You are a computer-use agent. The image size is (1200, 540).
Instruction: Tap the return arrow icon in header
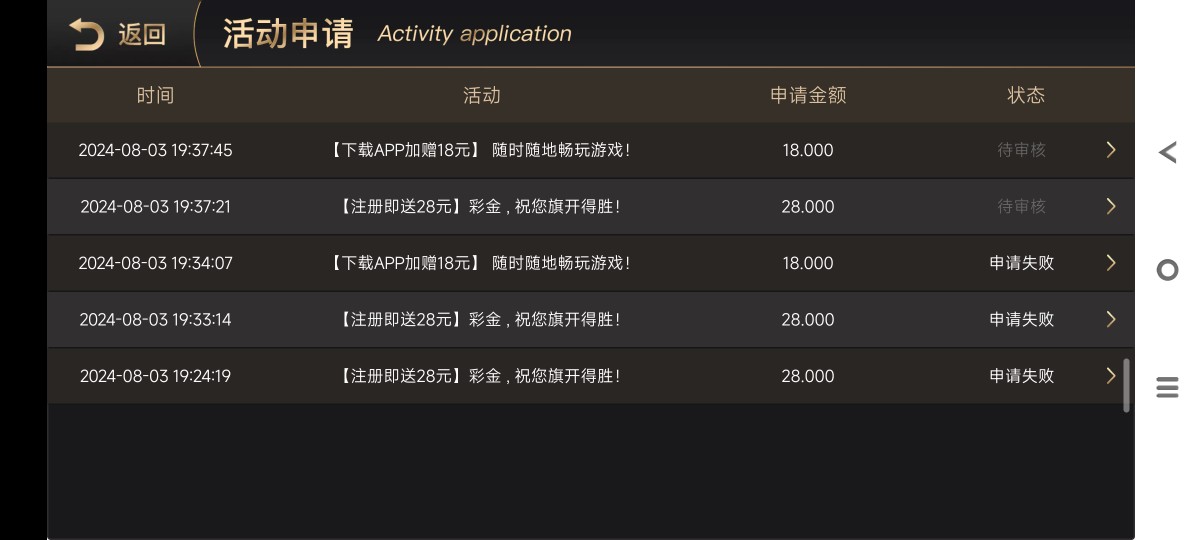point(86,35)
